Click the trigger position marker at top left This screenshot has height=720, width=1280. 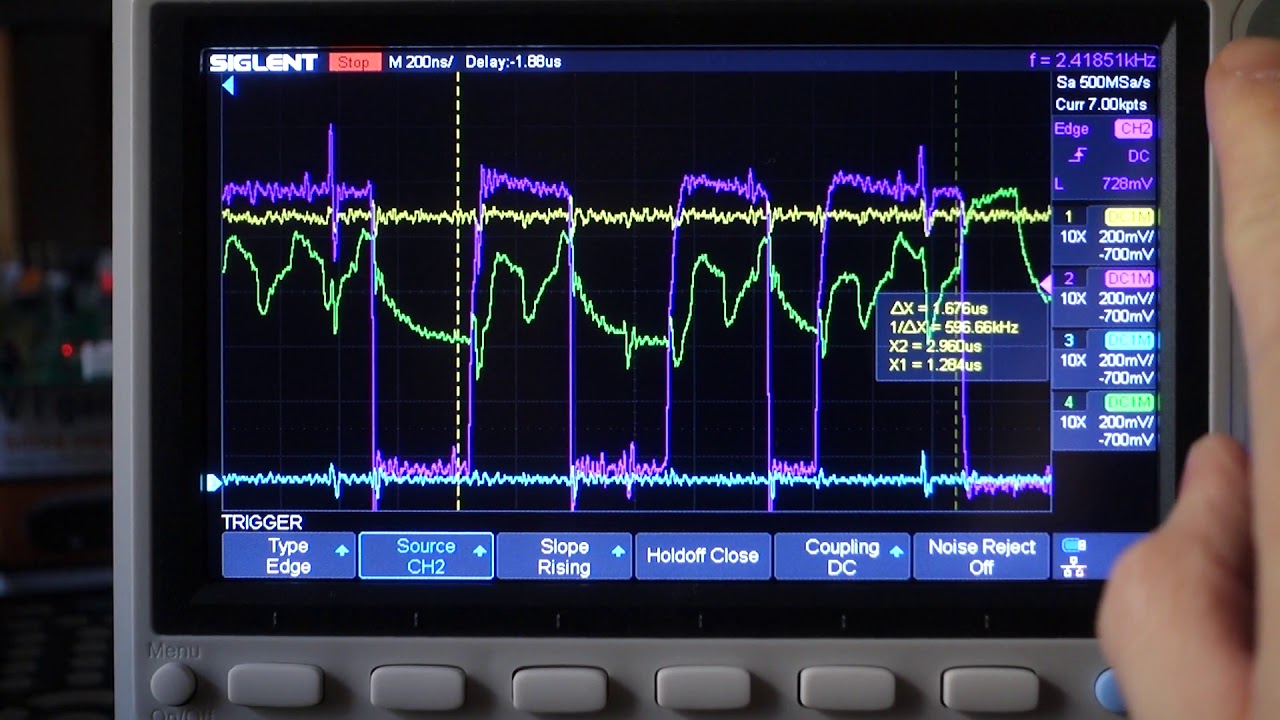228,87
